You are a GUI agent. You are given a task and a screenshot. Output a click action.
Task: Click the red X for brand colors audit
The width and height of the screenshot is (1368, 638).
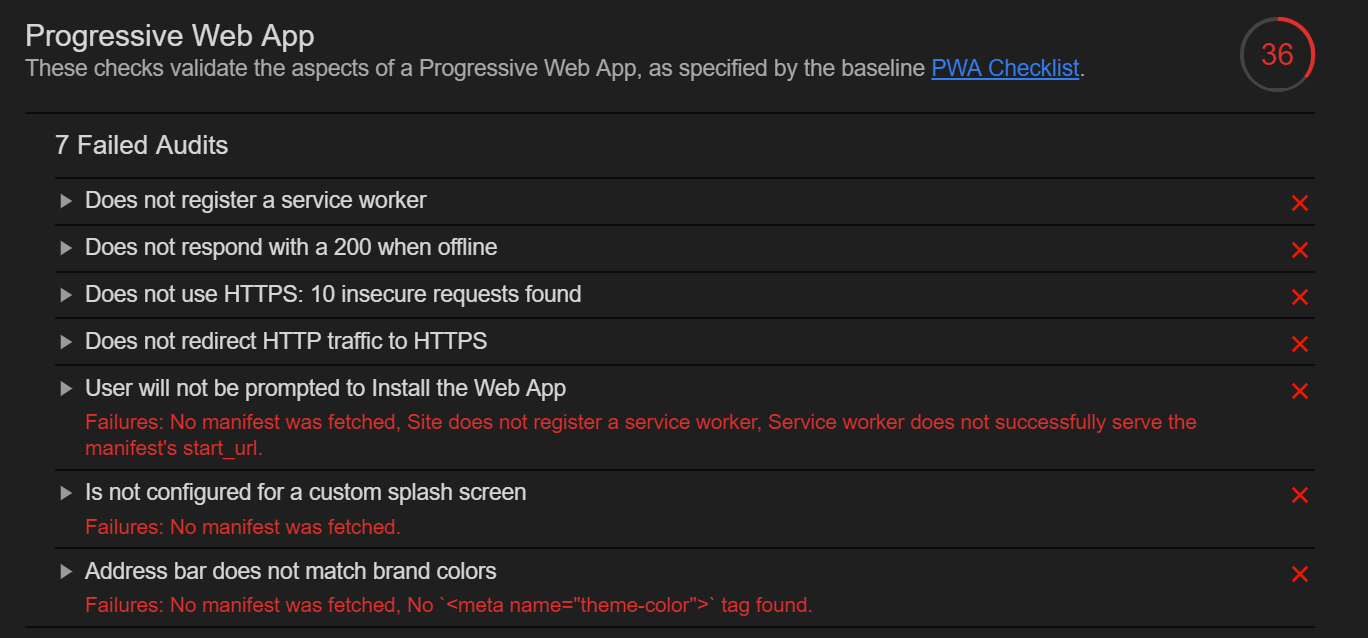[1299, 573]
